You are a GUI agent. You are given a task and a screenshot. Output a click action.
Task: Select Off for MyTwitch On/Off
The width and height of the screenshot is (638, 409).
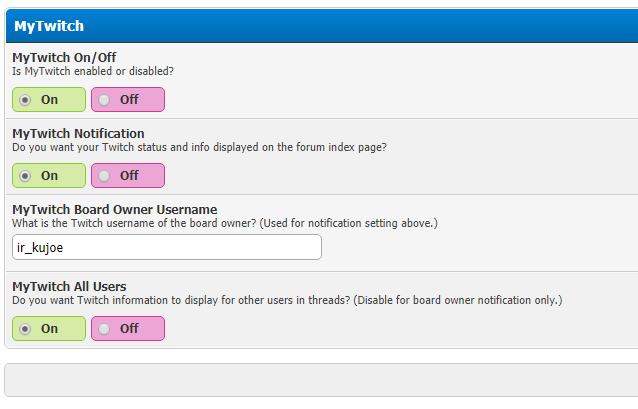105,100
